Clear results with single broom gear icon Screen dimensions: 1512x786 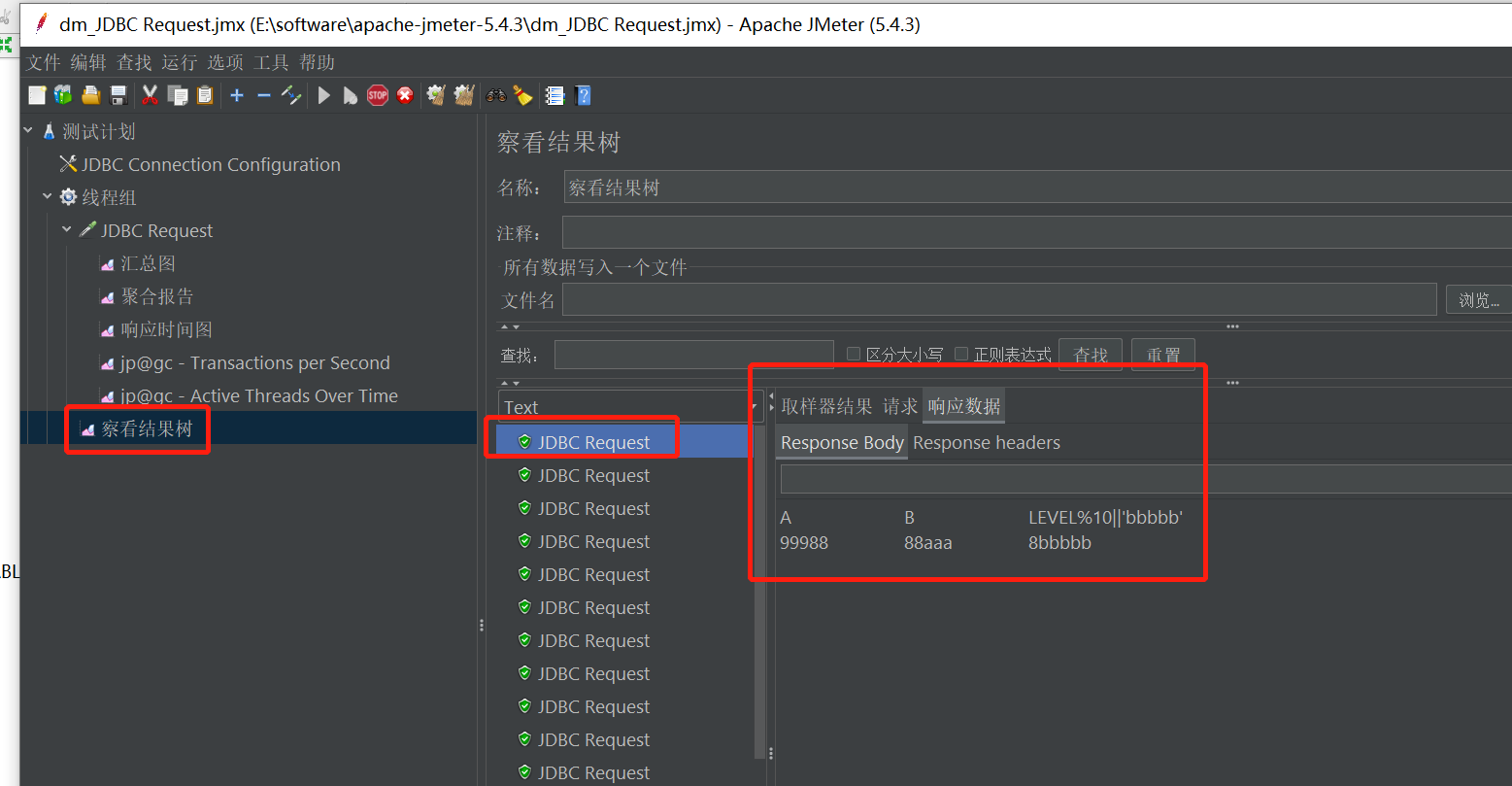(x=436, y=95)
